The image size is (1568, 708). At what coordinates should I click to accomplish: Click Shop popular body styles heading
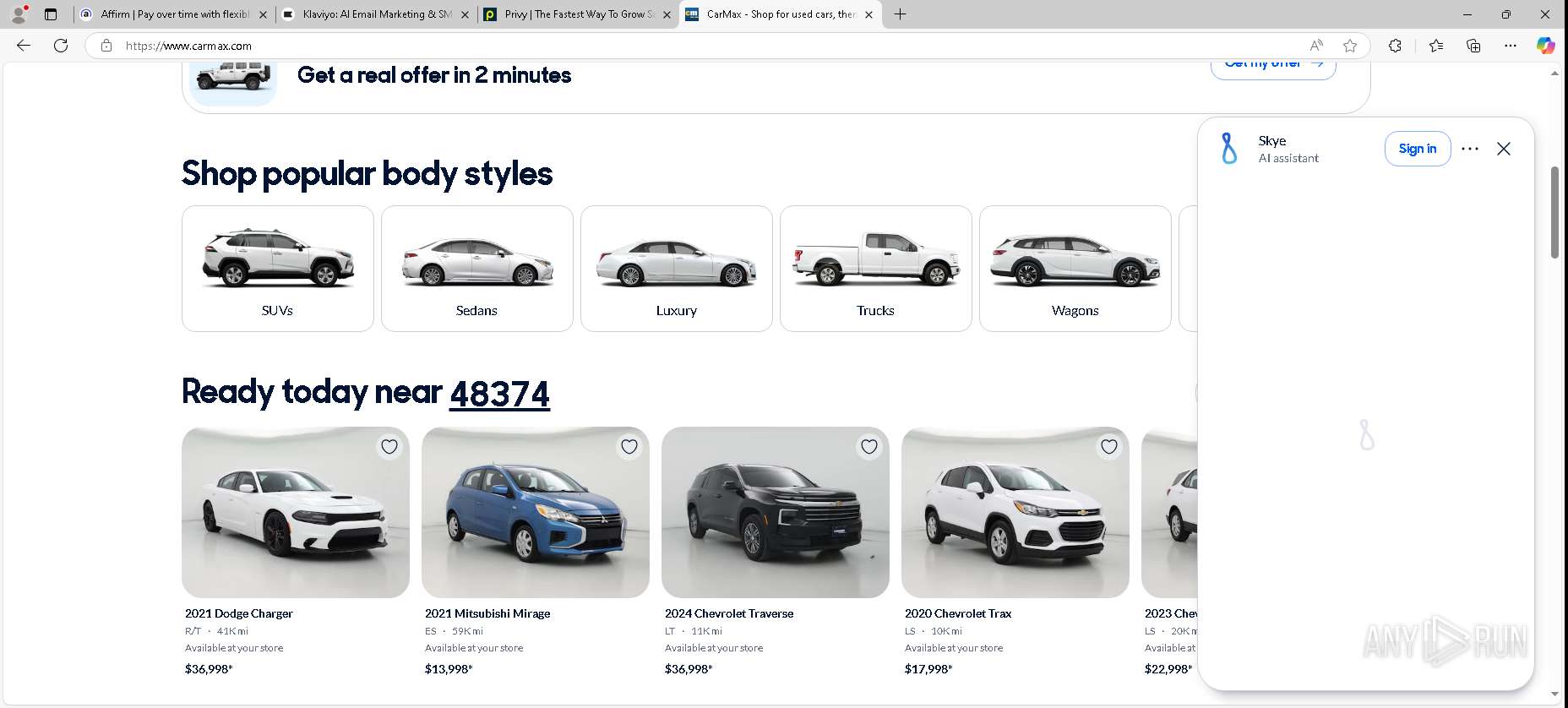(367, 174)
